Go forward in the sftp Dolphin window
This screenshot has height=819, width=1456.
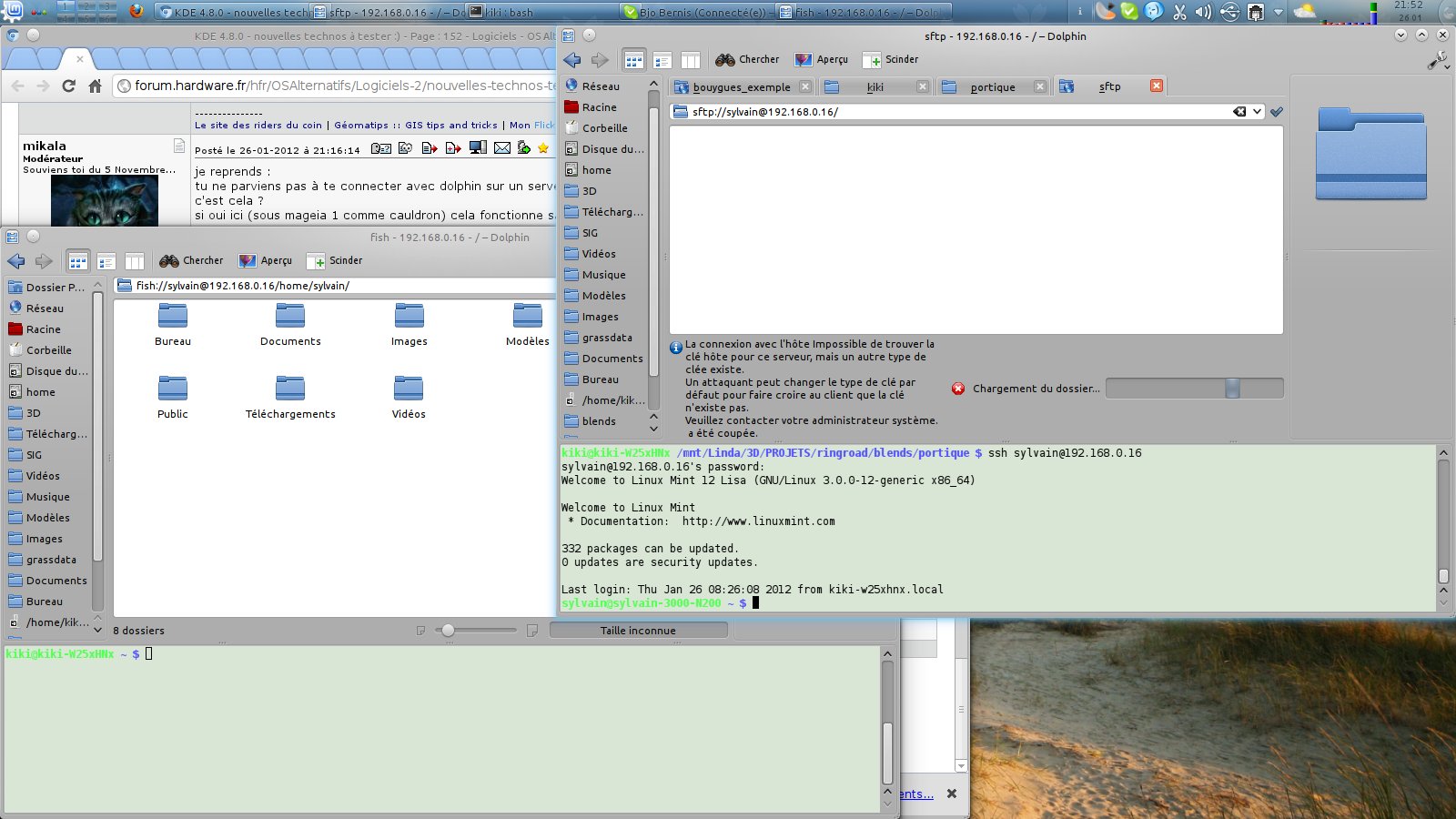point(600,60)
